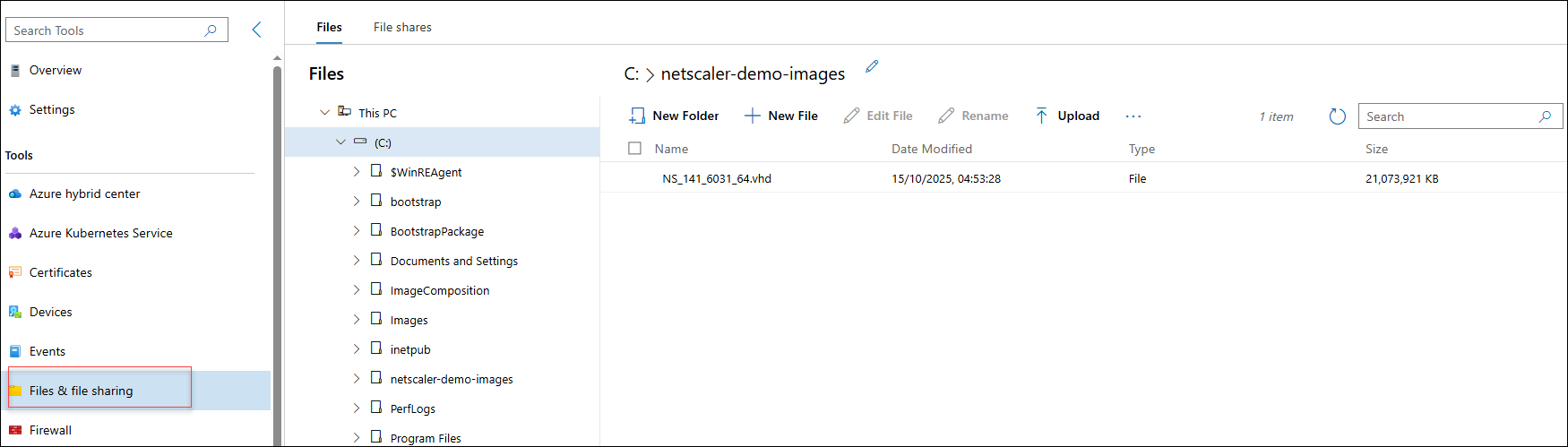Viewport: 1568px width, 447px height.
Task: Select the NS_141_6031_64.vhd file
Action: (x=717, y=178)
